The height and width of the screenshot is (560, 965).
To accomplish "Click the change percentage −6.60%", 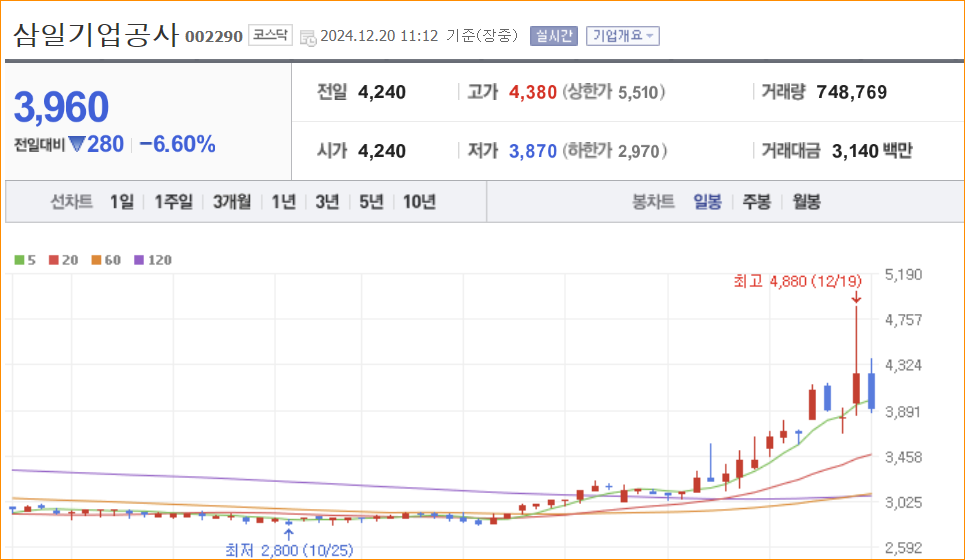I will pos(178,144).
